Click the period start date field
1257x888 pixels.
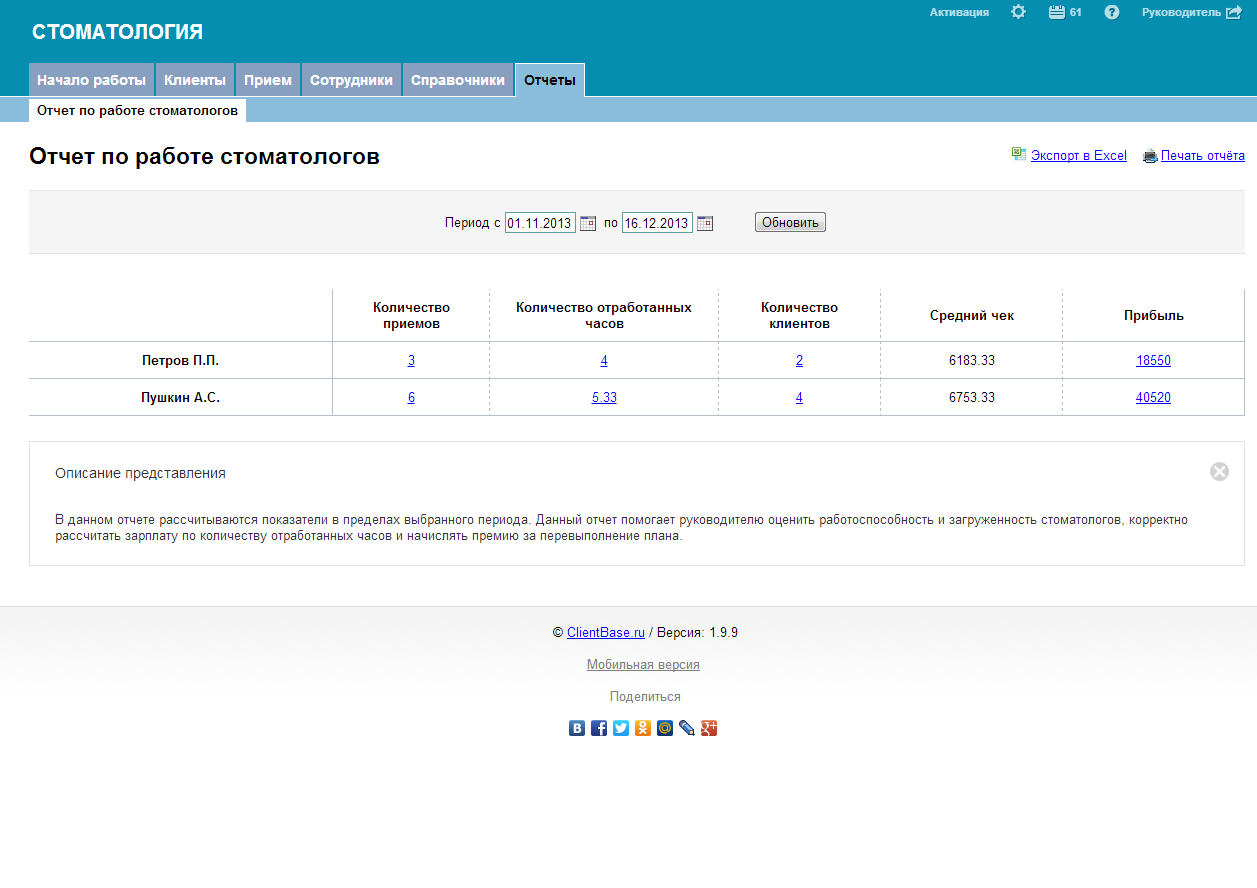point(539,223)
